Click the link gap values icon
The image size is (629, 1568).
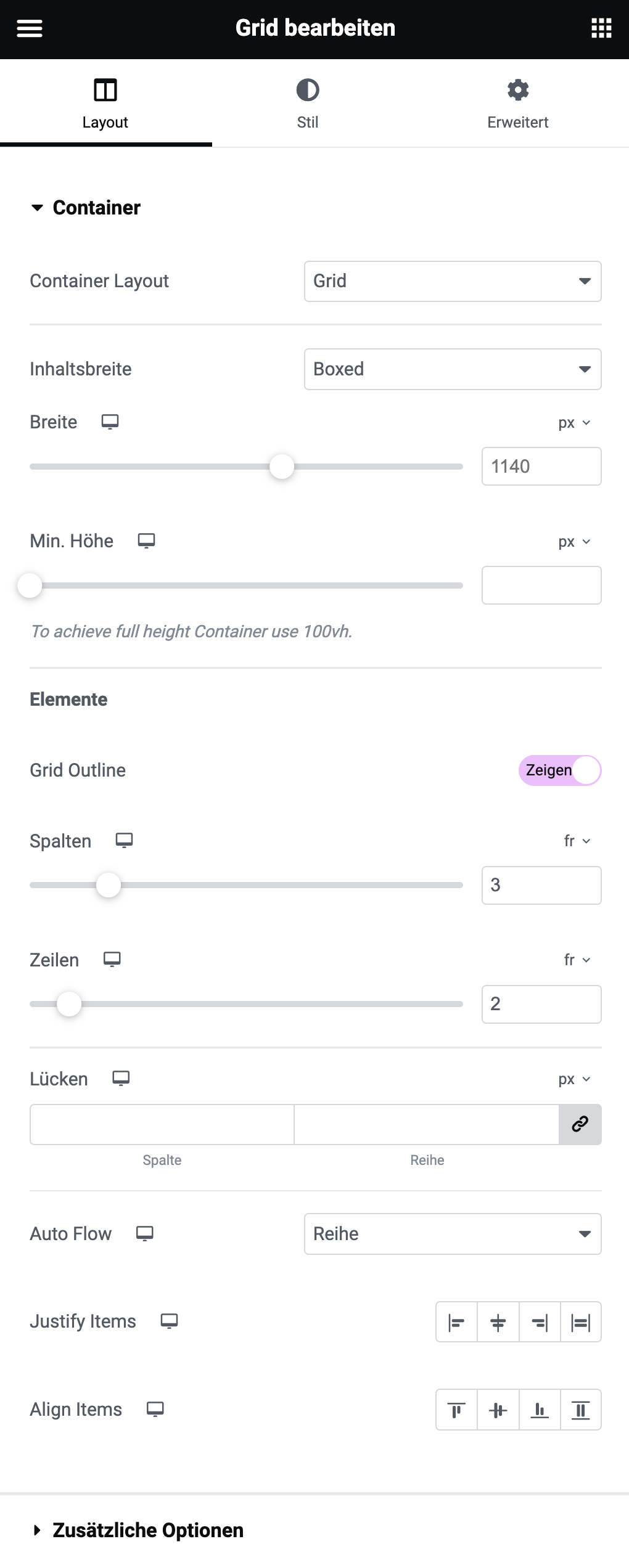point(580,1124)
